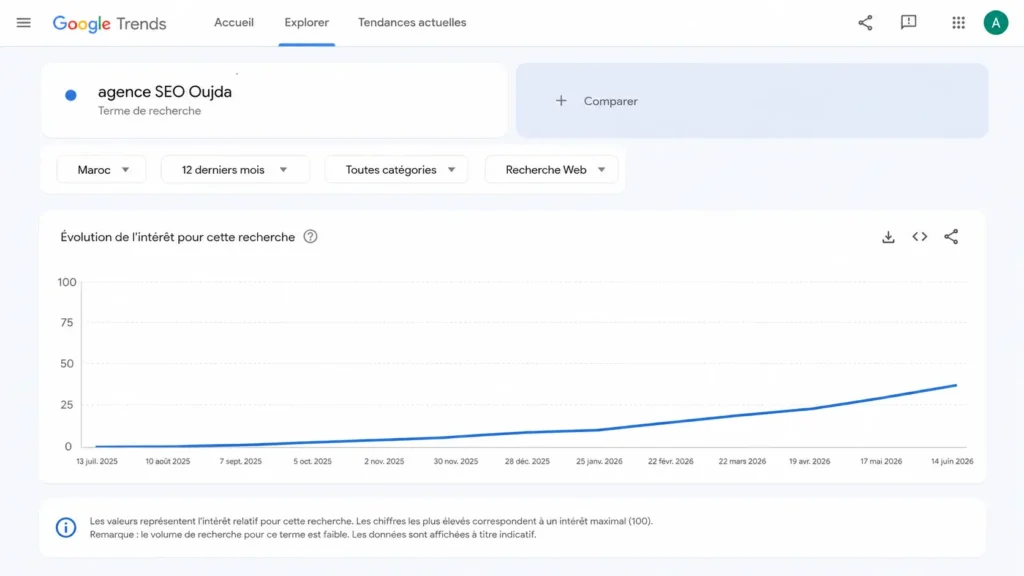Open account avatar labeled A

(995, 23)
